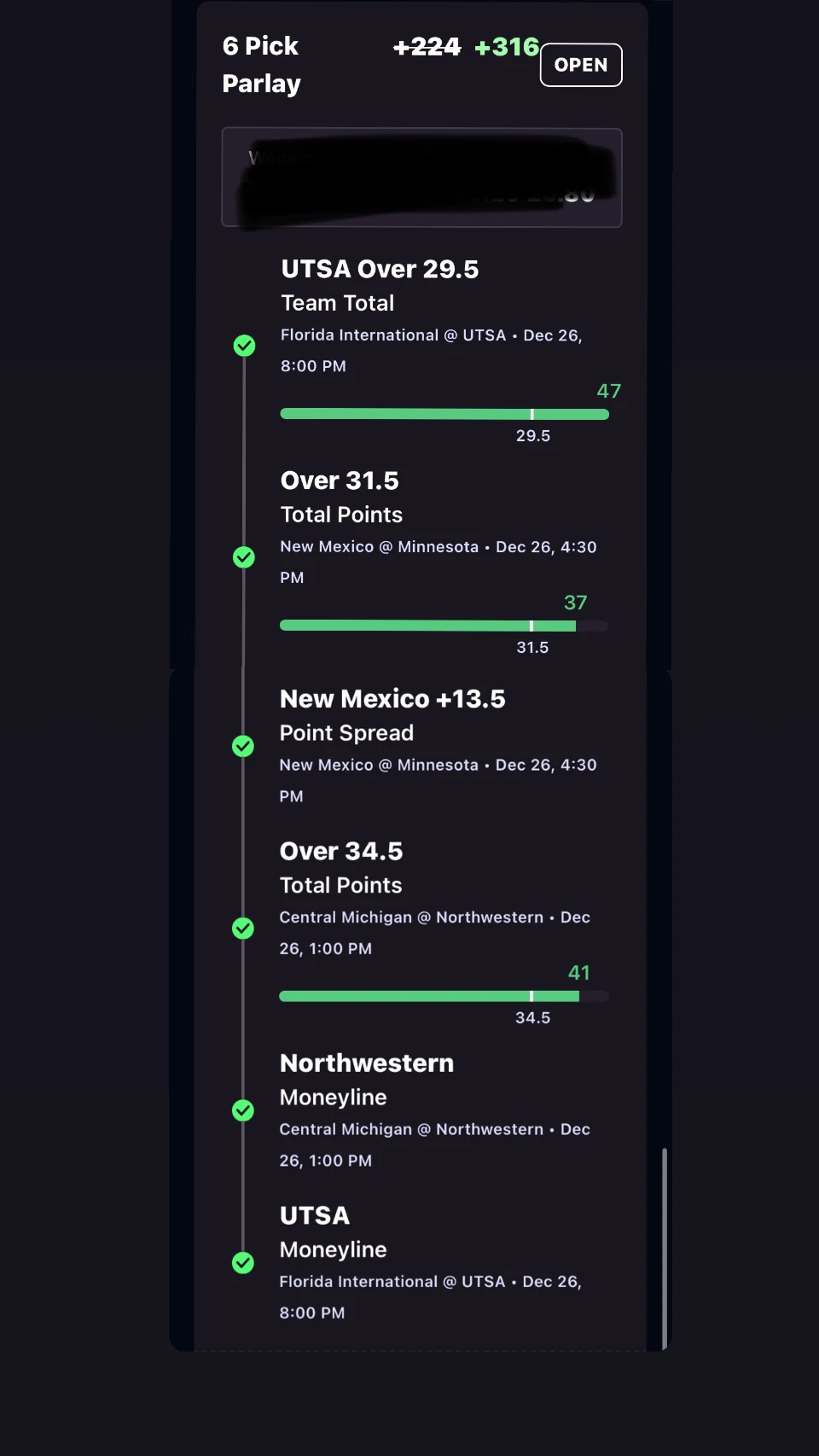This screenshot has width=819, height=1456.
Task: Click the boosted +316 odds
Action: point(507,47)
